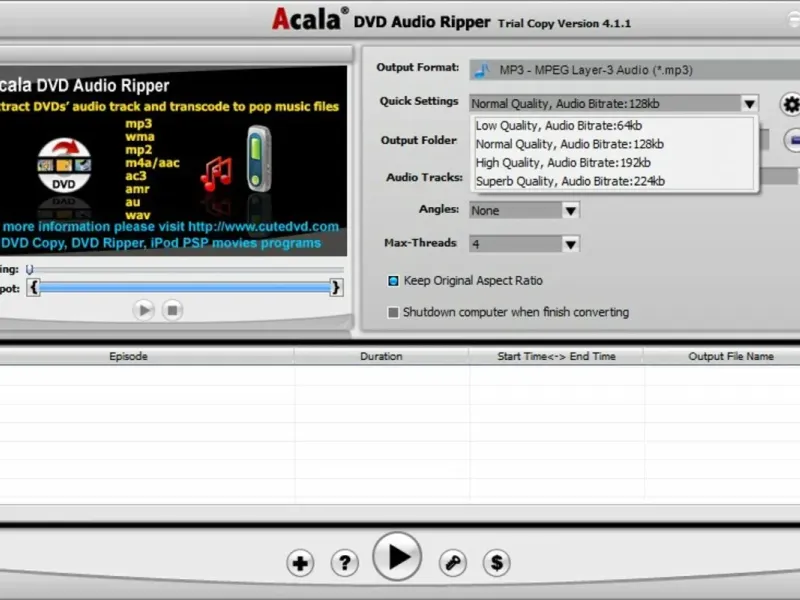Open help with the question mark icon

pos(345,563)
